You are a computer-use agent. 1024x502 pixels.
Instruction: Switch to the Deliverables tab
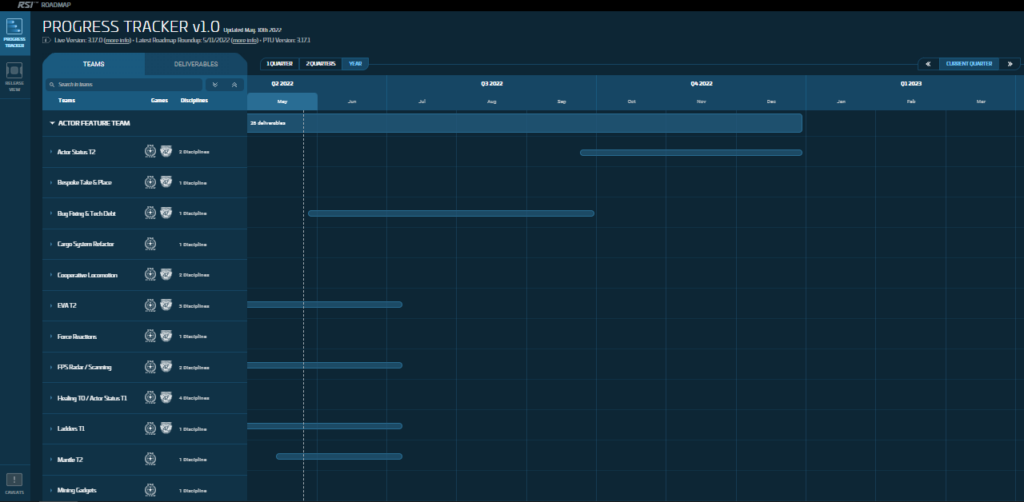[x=196, y=64]
